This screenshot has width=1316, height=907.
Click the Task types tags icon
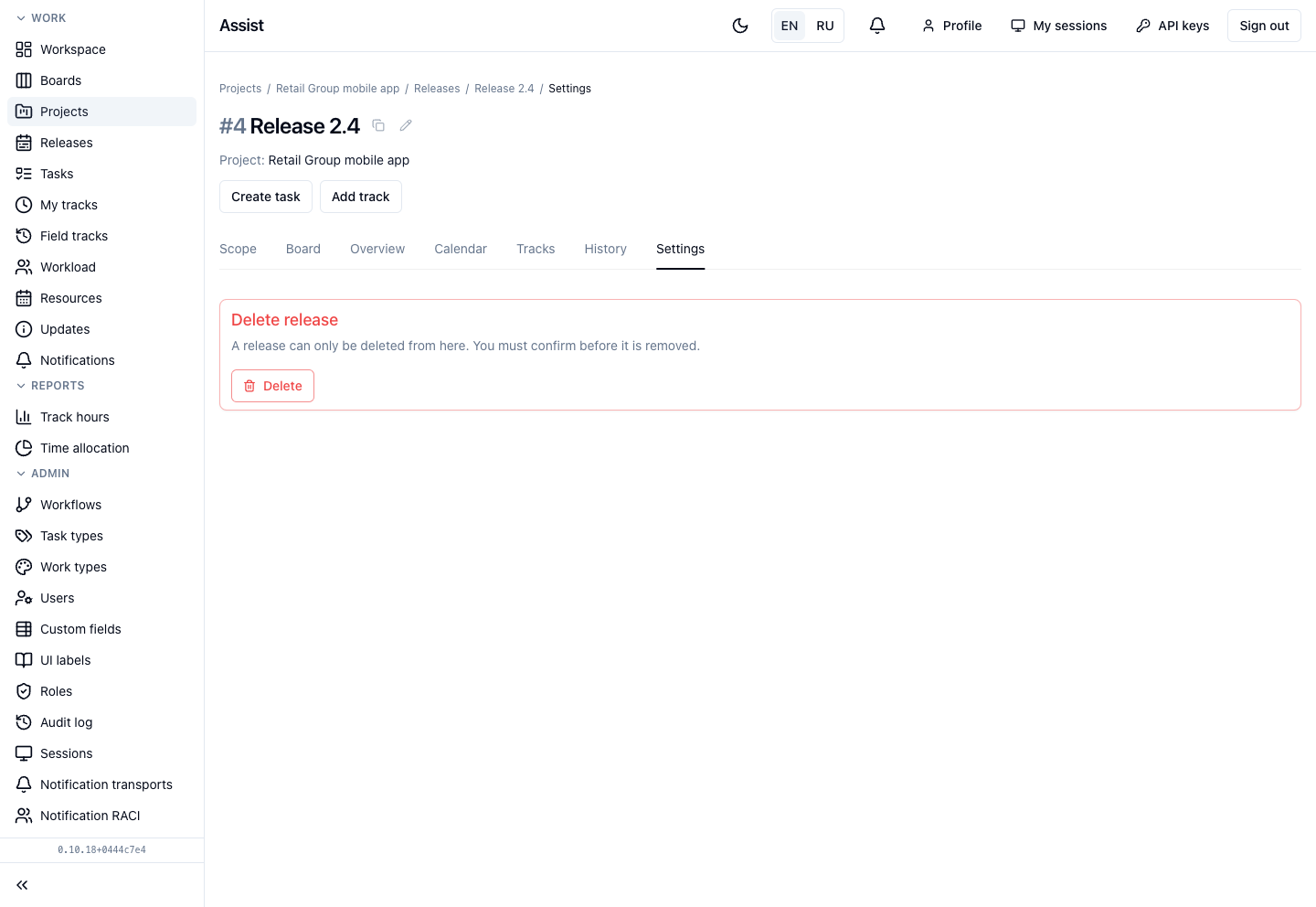(x=24, y=536)
